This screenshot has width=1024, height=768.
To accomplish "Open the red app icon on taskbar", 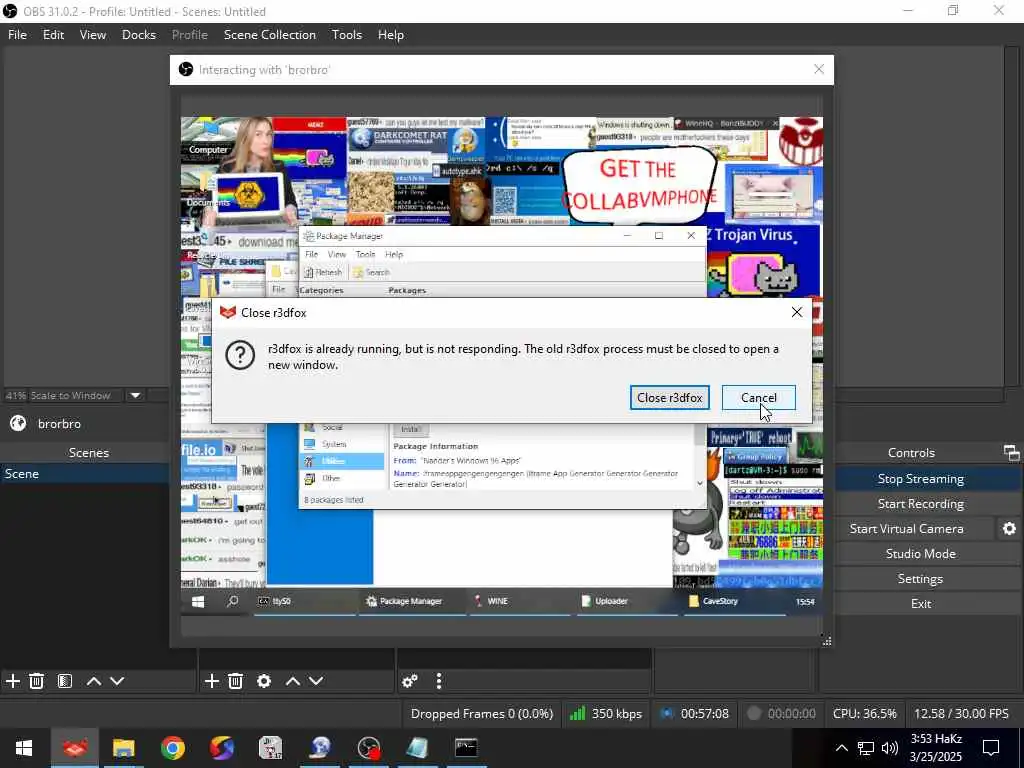I will 74,748.
